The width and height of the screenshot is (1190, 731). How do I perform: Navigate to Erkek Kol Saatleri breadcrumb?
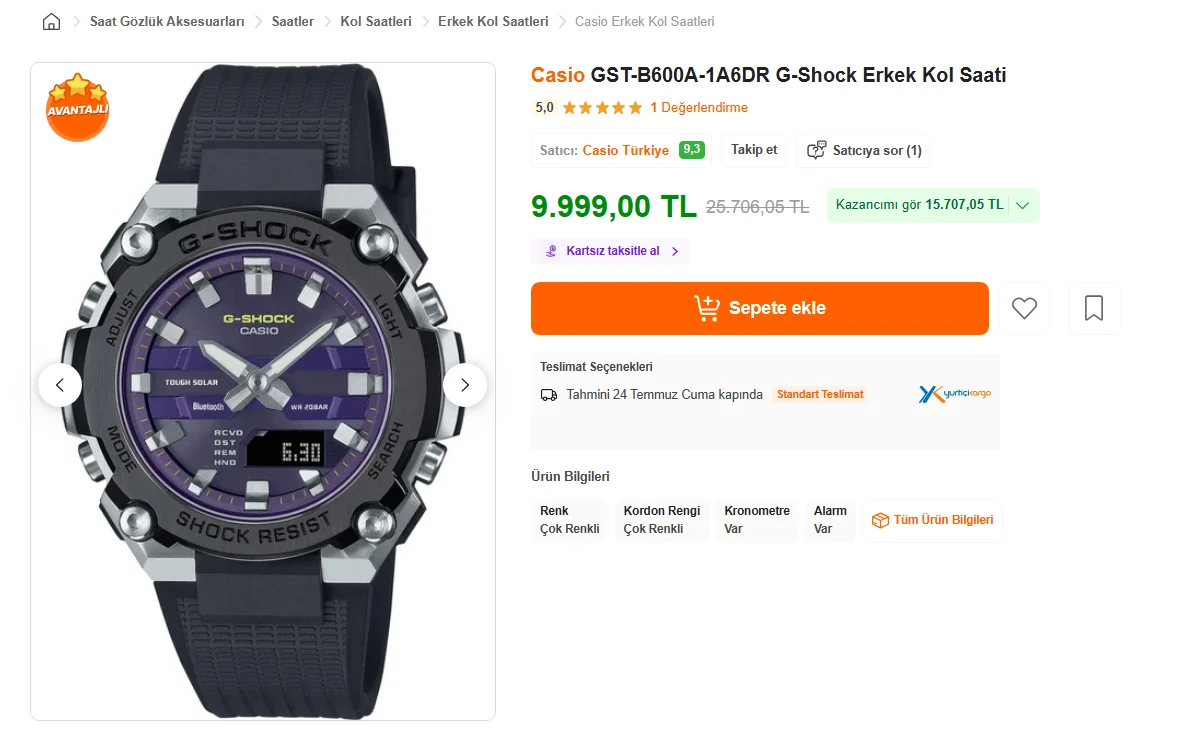coord(493,21)
